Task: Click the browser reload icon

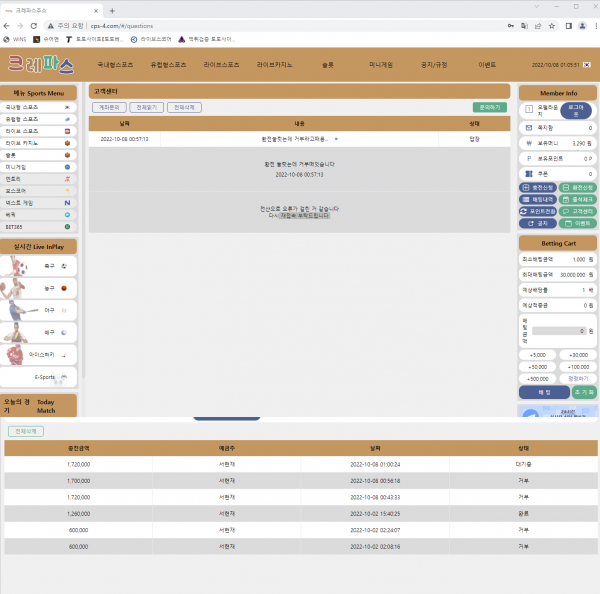Action: (x=34, y=26)
